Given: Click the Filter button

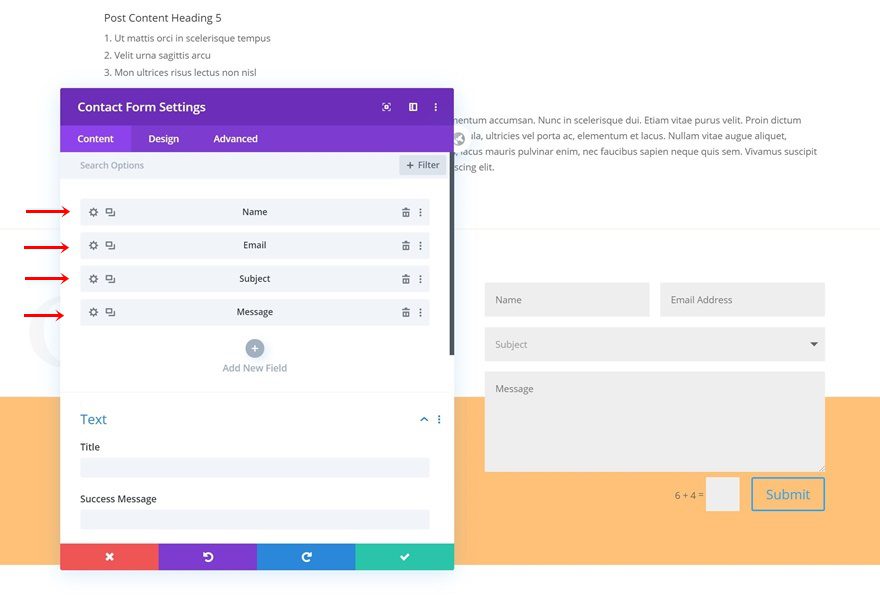Looking at the screenshot, I should click(x=422, y=164).
